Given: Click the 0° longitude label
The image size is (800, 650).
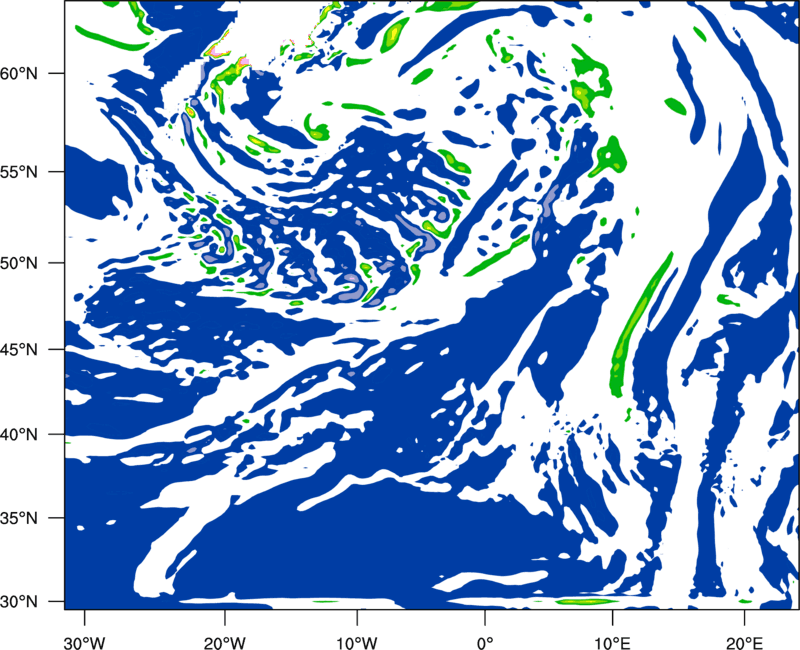Looking at the screenshot, I should point(485,643).
